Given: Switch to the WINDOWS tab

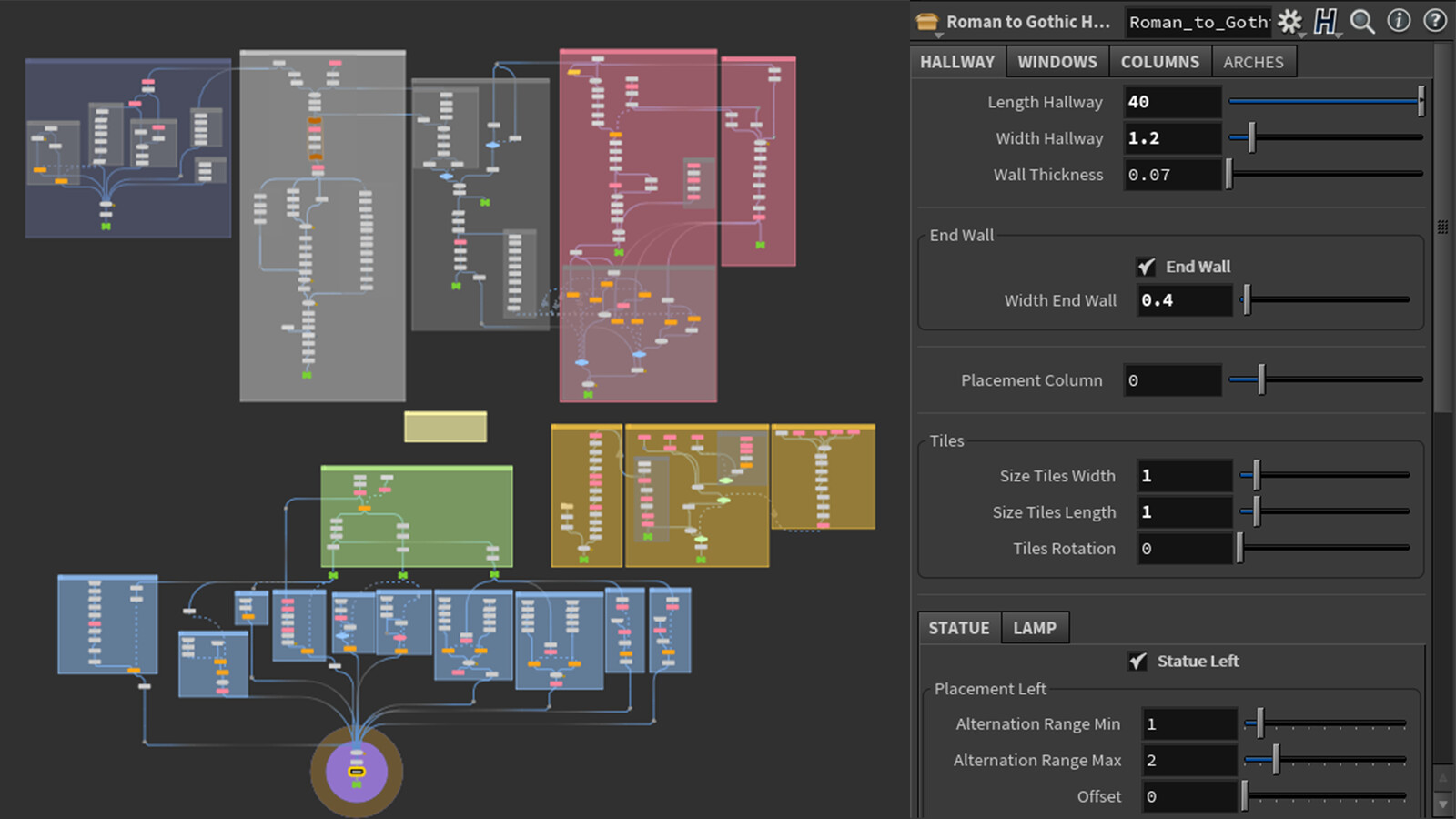Looking at the screenshot, I should point(1057,62).
